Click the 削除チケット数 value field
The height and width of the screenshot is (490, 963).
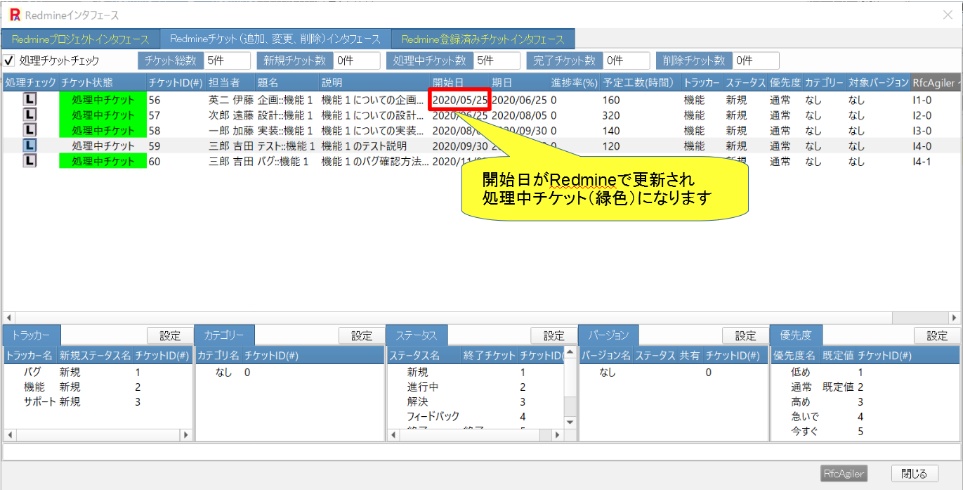coord(756,61)
